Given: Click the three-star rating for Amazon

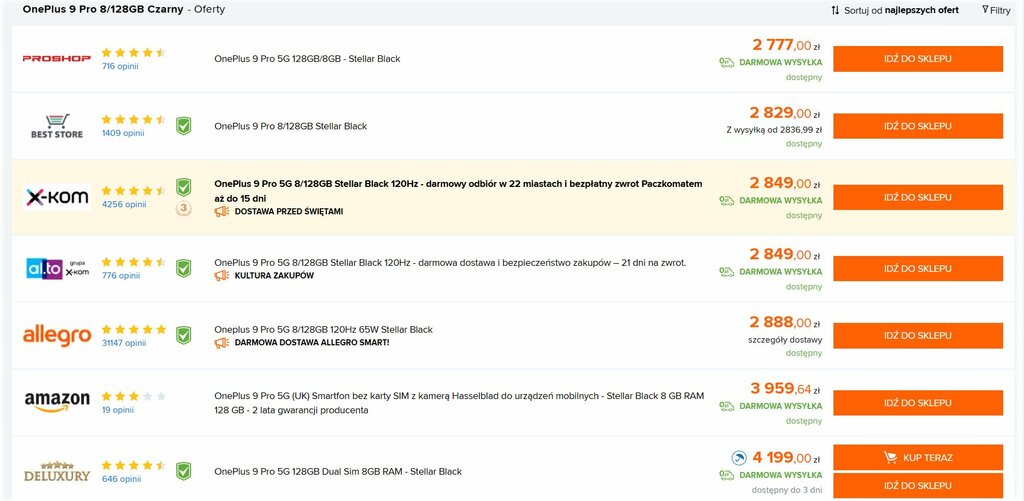Looking at the screenshot, I should click(x=134, y=396).
